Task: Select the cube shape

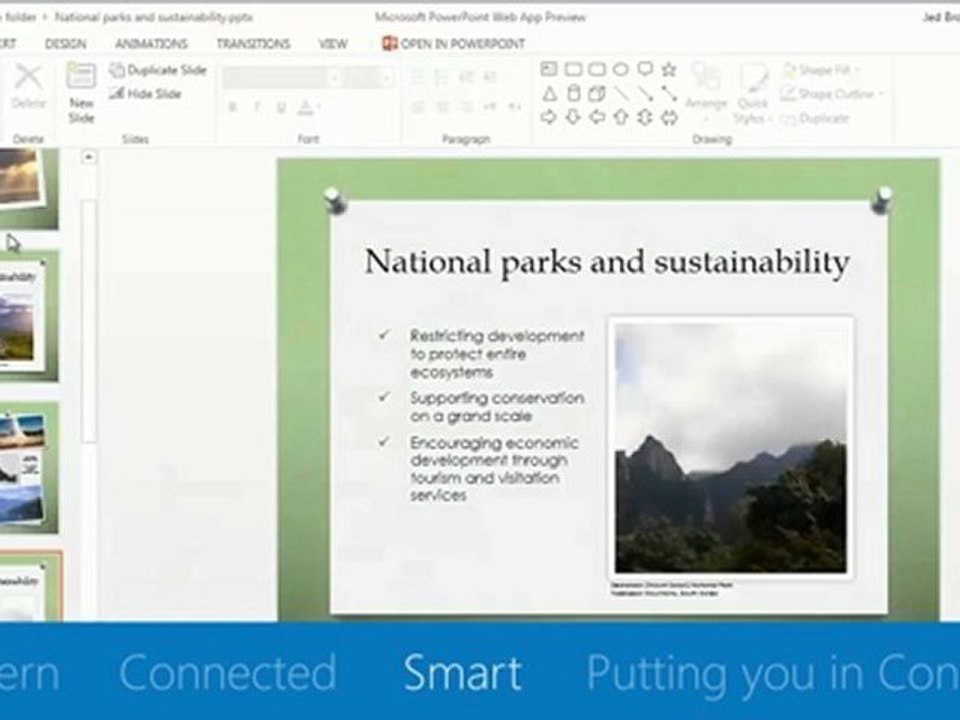Action: [597, 94]
